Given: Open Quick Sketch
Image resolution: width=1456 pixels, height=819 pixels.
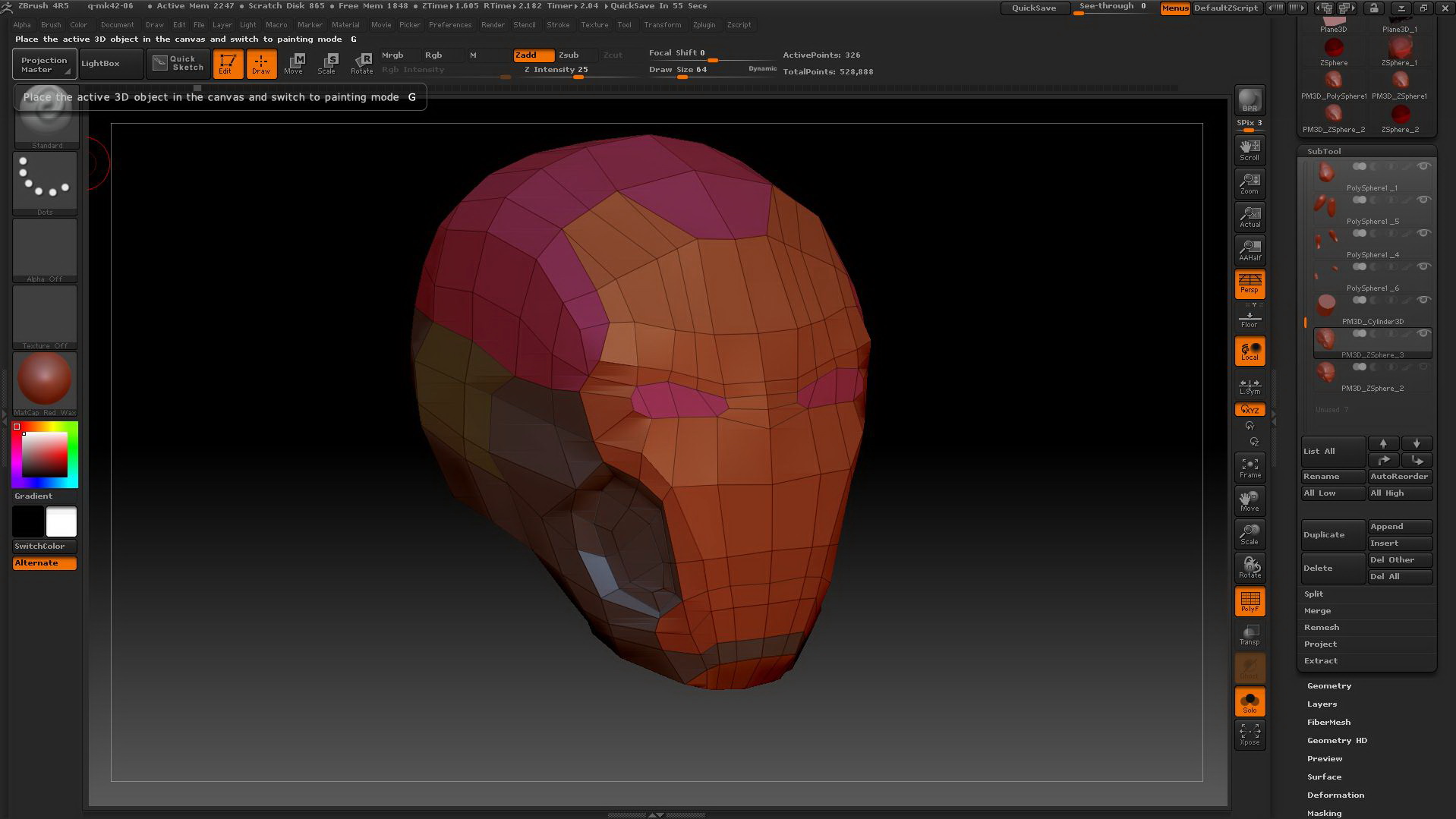Looking at the screenshot, I should point(178,64).
